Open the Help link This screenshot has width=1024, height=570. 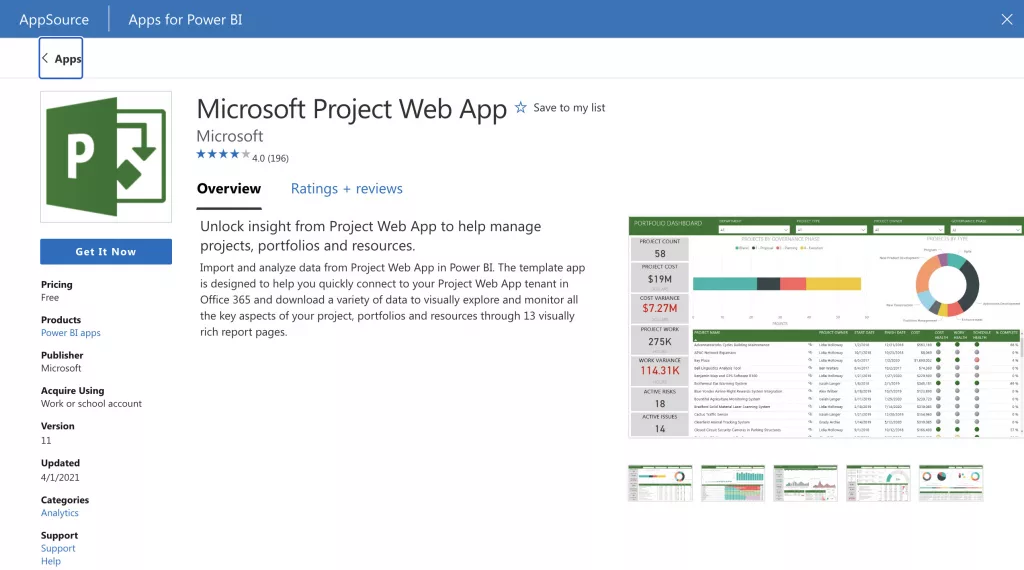point(51,562)
